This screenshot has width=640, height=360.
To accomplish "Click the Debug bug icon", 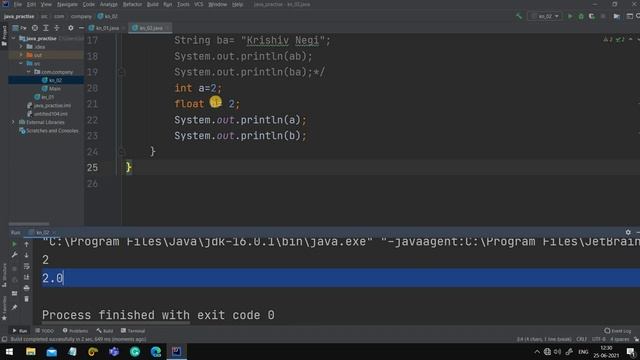I will (x=581, y=16).
